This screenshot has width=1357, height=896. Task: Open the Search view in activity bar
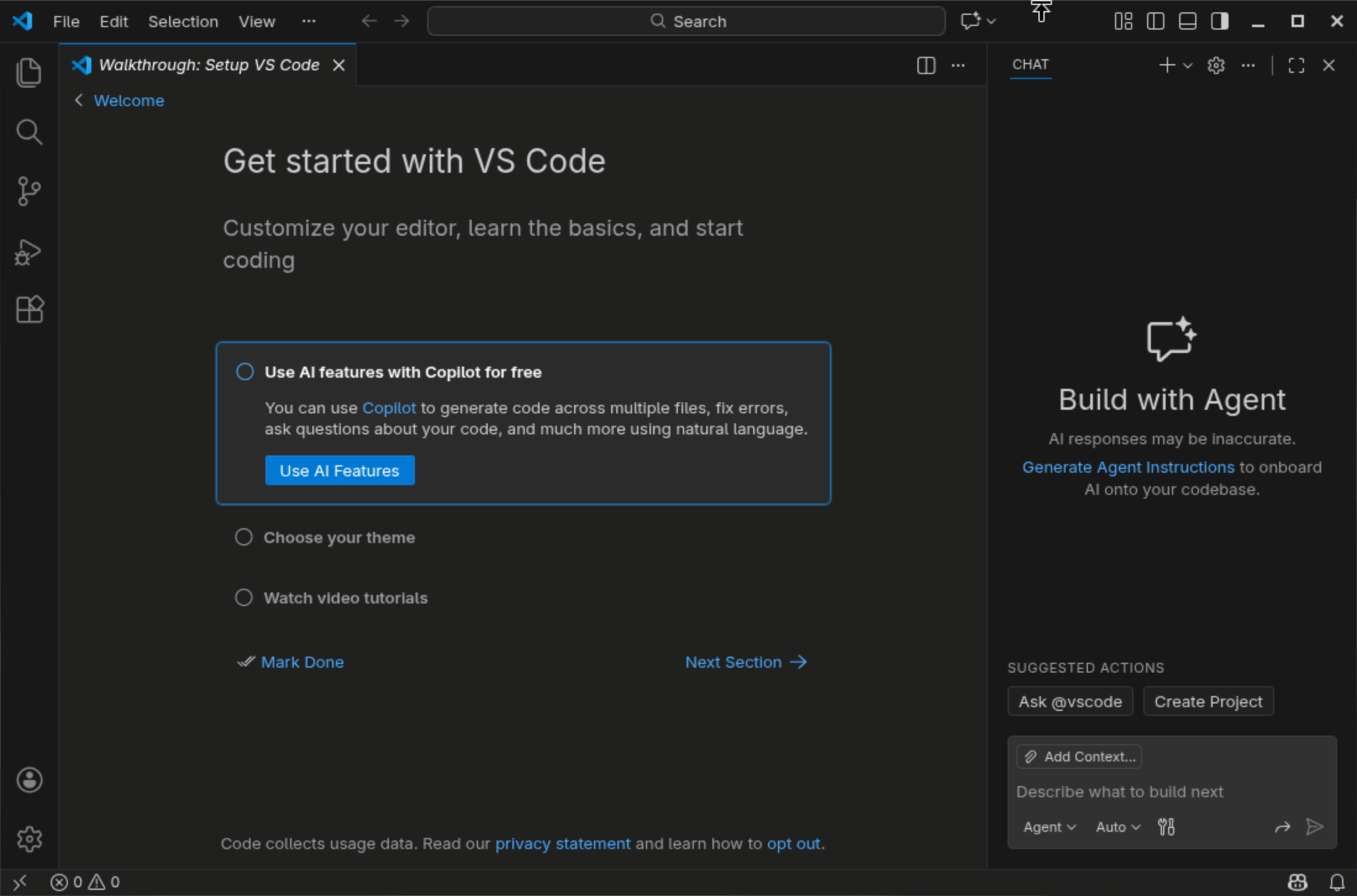click(29, 132)
